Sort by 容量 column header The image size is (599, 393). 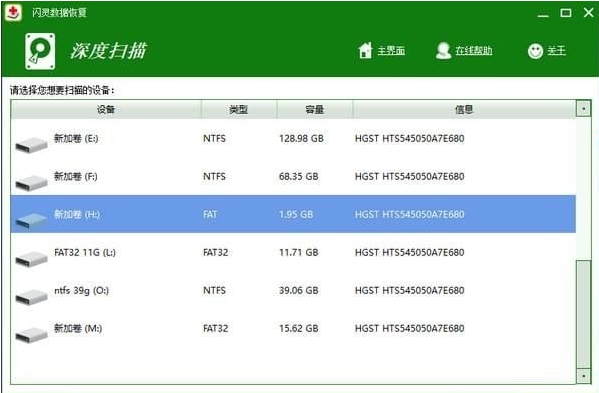click(315, 110)
